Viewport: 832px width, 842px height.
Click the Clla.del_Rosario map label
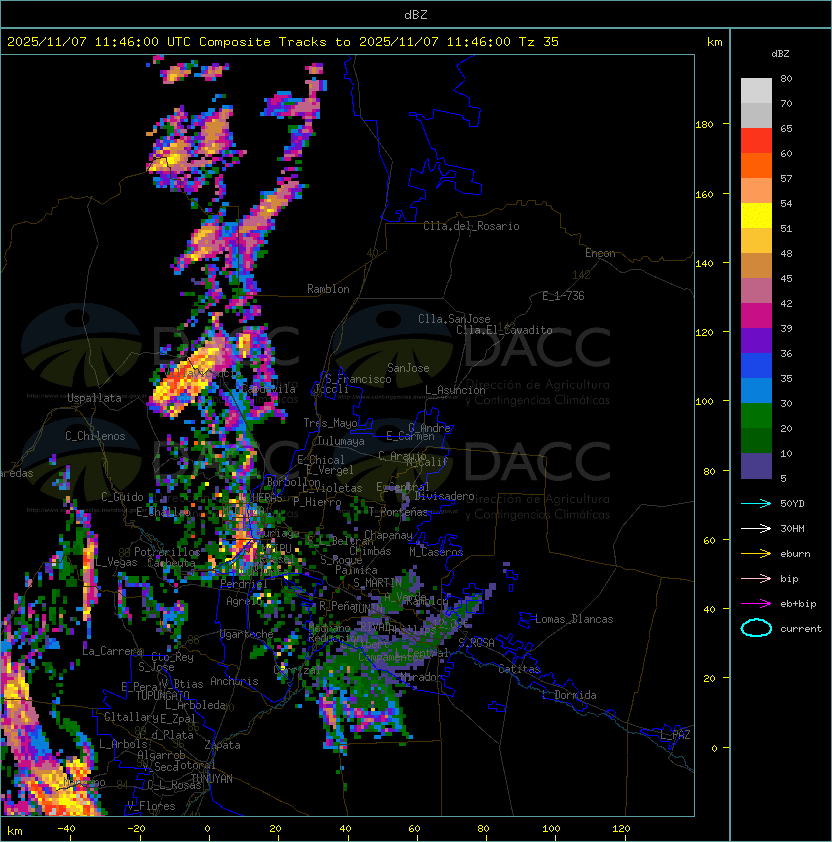pyautogui.click(x=471, y=226)
